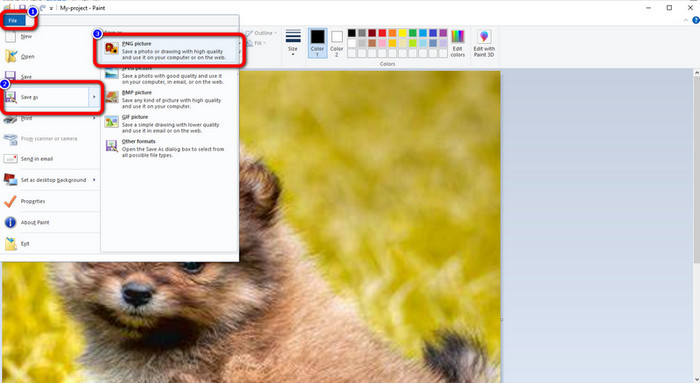Choose the BMP picture icon
The image size is (700, 383).
pyautogui.click(x=112, y=96)
